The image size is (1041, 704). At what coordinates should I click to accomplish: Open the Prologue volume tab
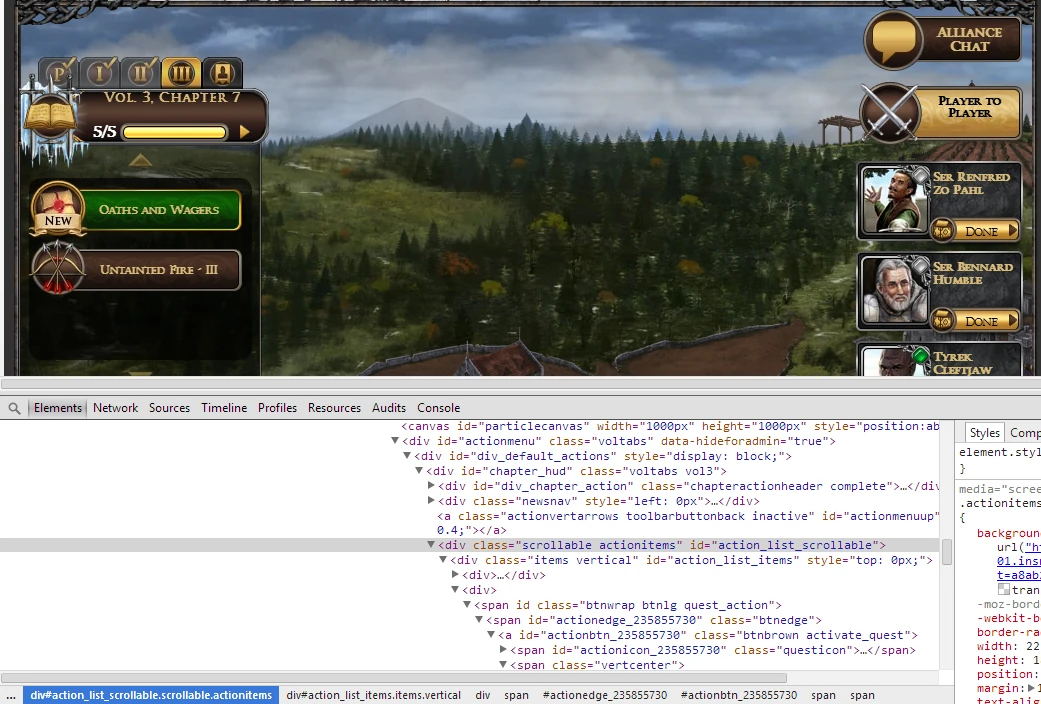pyautogui.click(x=58, y=72)
